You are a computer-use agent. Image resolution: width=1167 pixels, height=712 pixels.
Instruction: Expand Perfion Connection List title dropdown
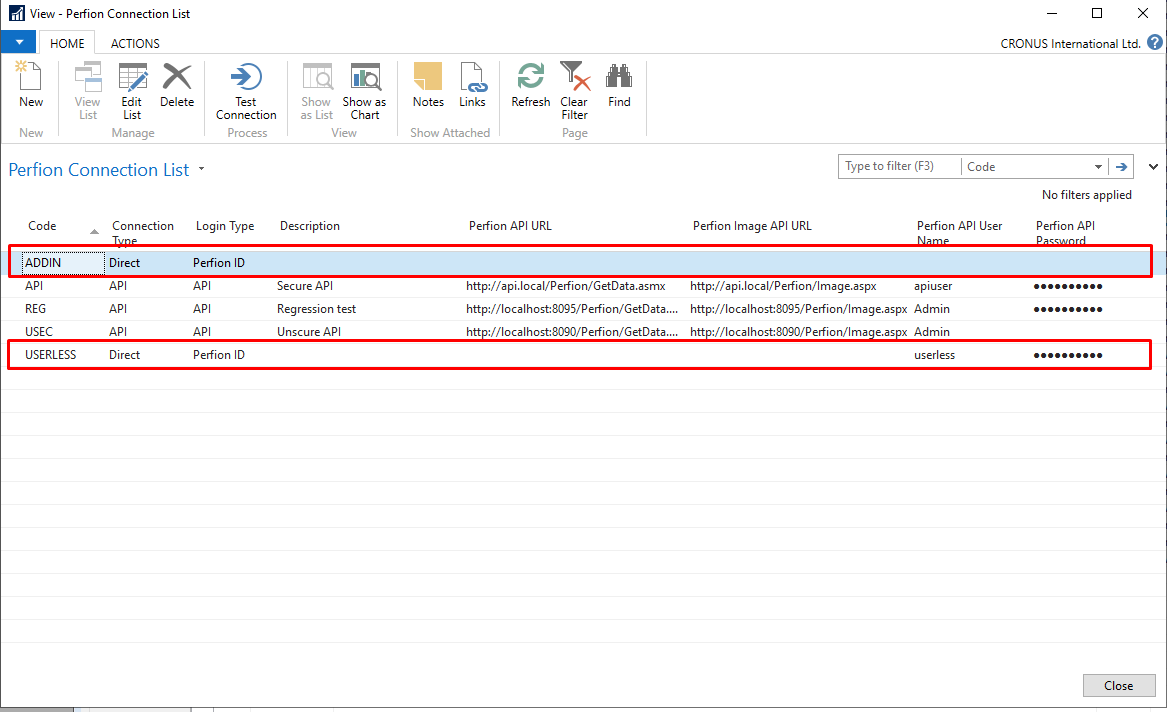201,170
